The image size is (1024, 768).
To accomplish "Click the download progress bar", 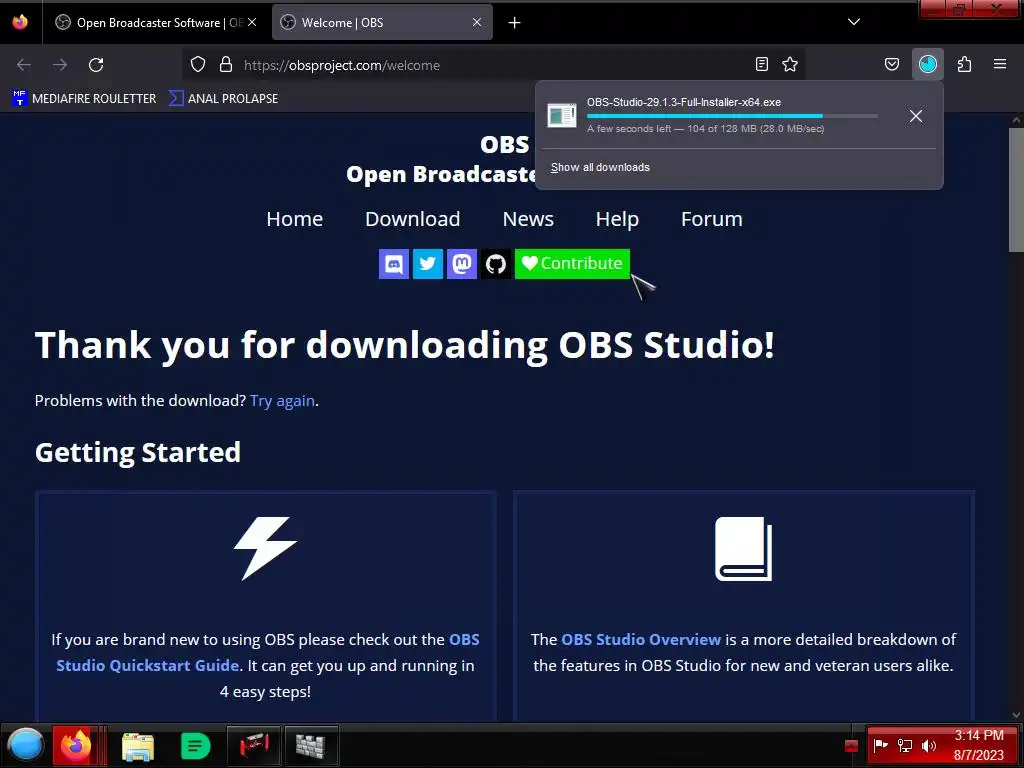I will (732, 116).
